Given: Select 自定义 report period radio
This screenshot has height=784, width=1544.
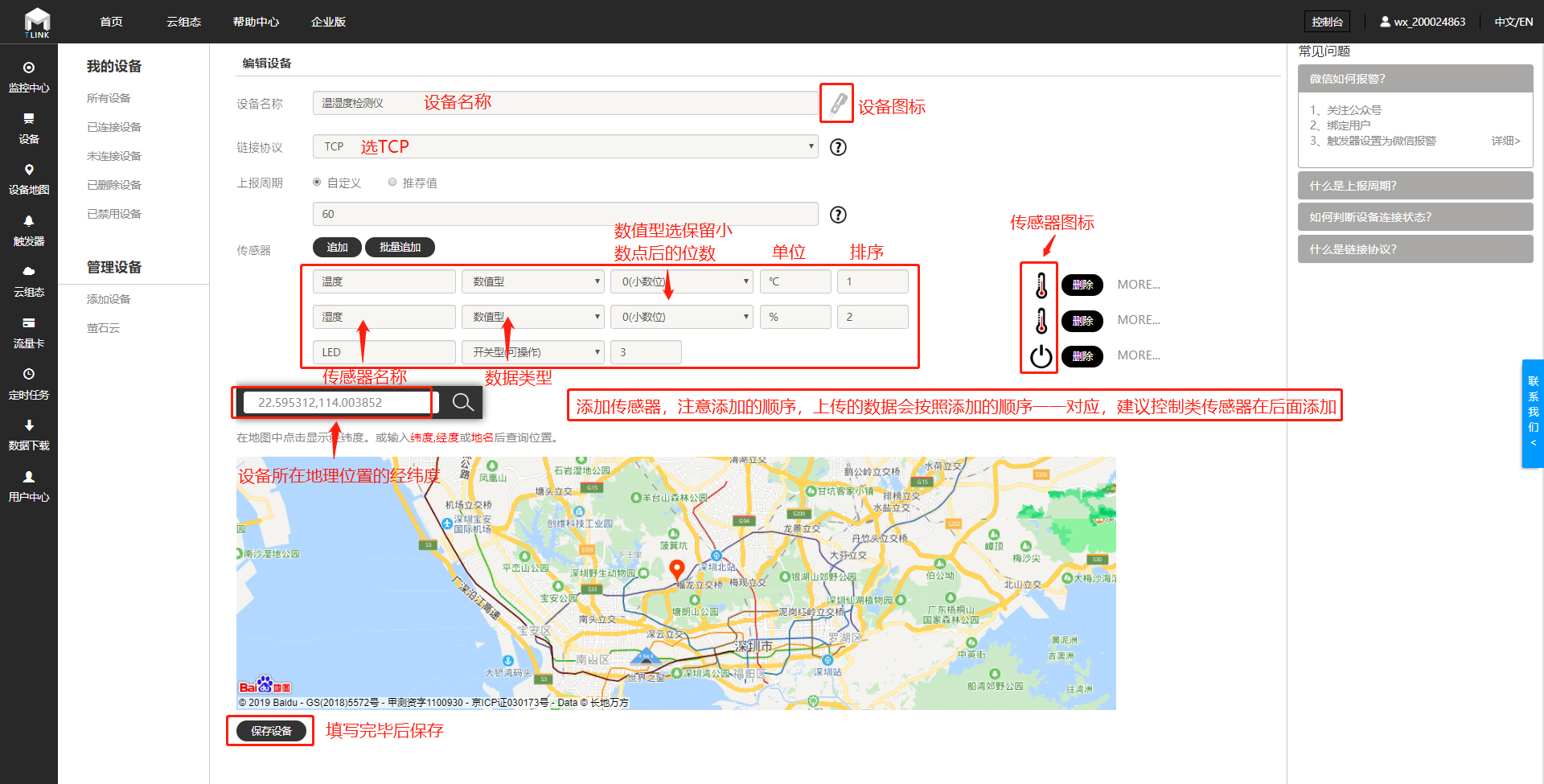Looking at the screenshot, I should [317, 183].
